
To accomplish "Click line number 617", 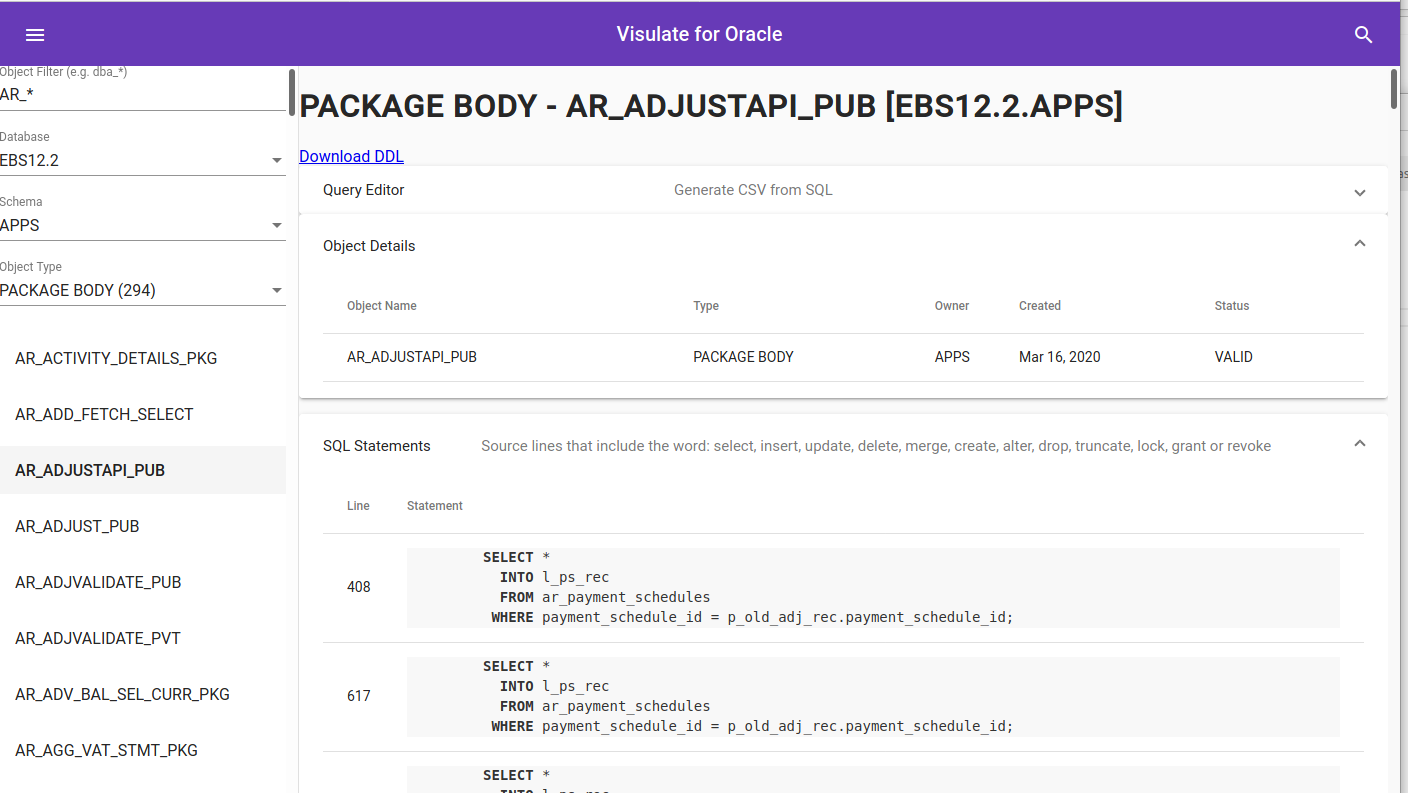I will [359, 696].
